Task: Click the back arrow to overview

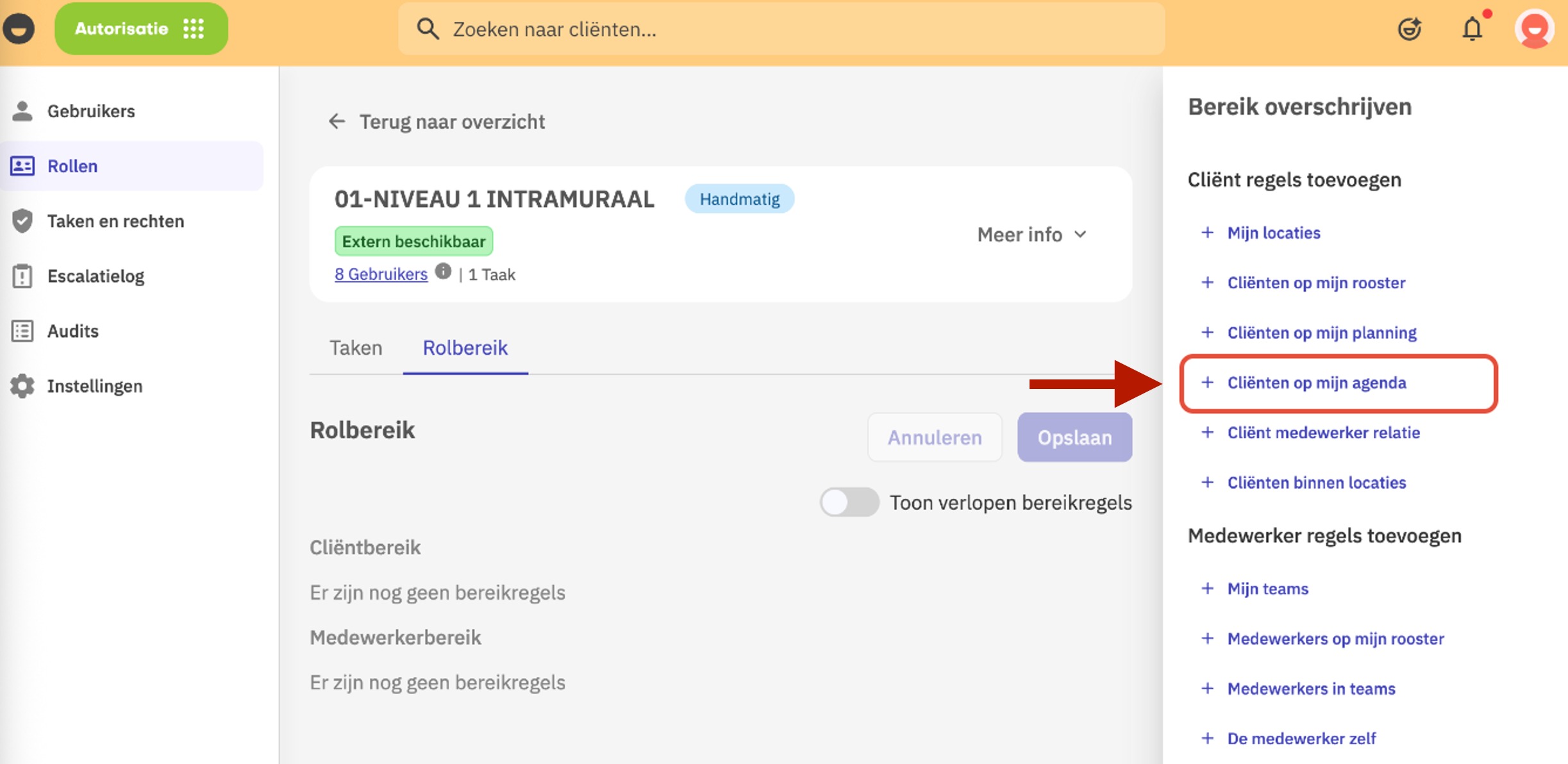Action: [x=337, y=121]
